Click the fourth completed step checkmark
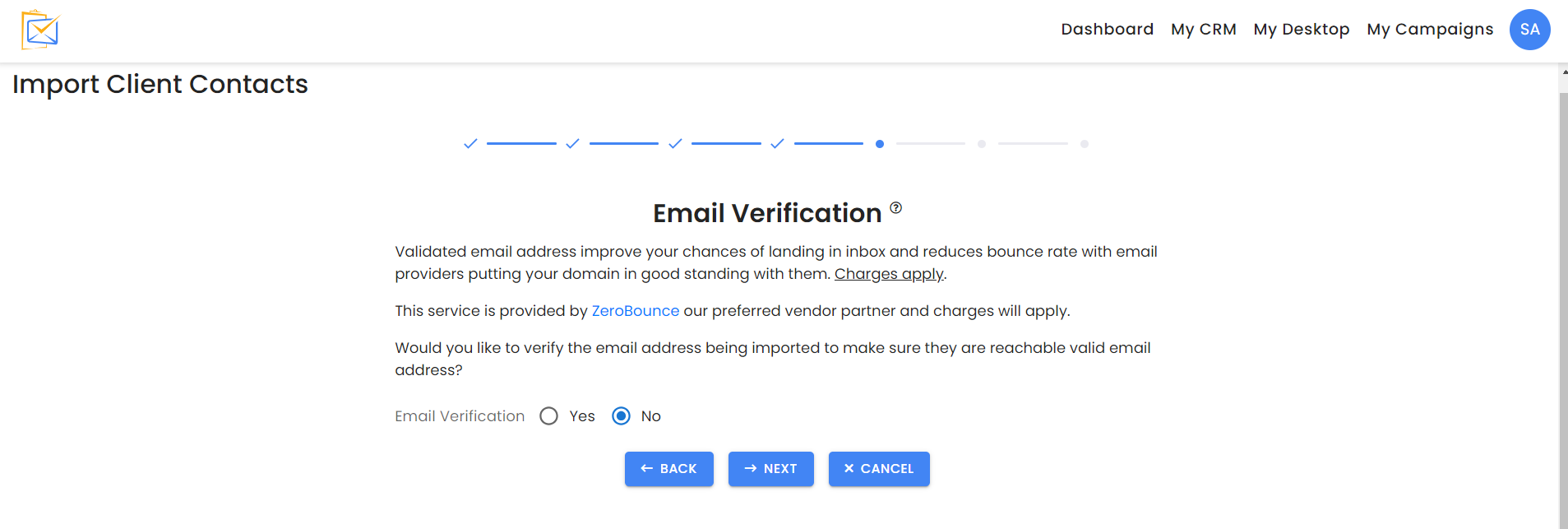This screenshot has height=529, width=1568. pos(777,144)
